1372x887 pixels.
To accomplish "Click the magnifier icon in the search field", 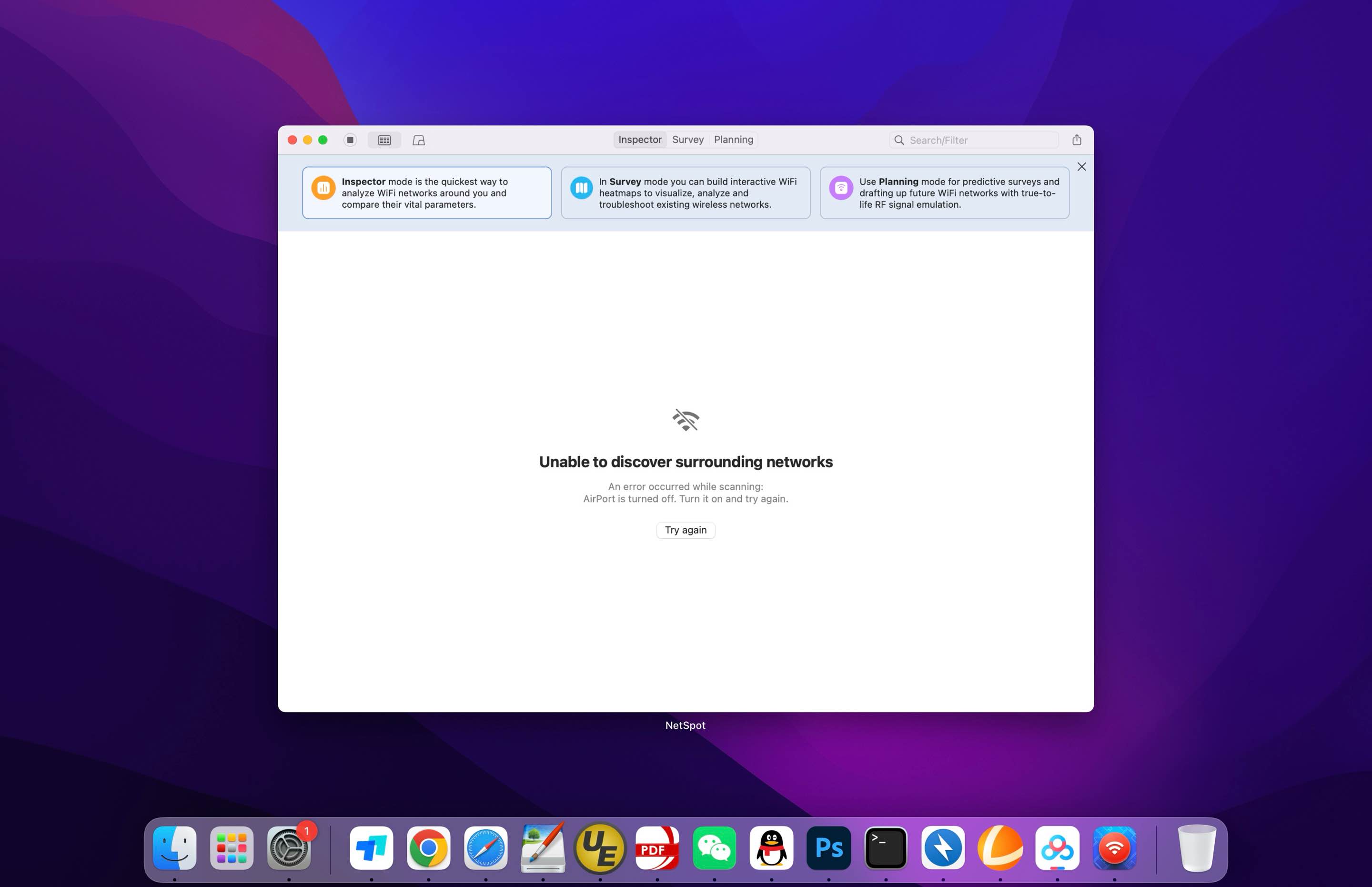I will 899,140.
